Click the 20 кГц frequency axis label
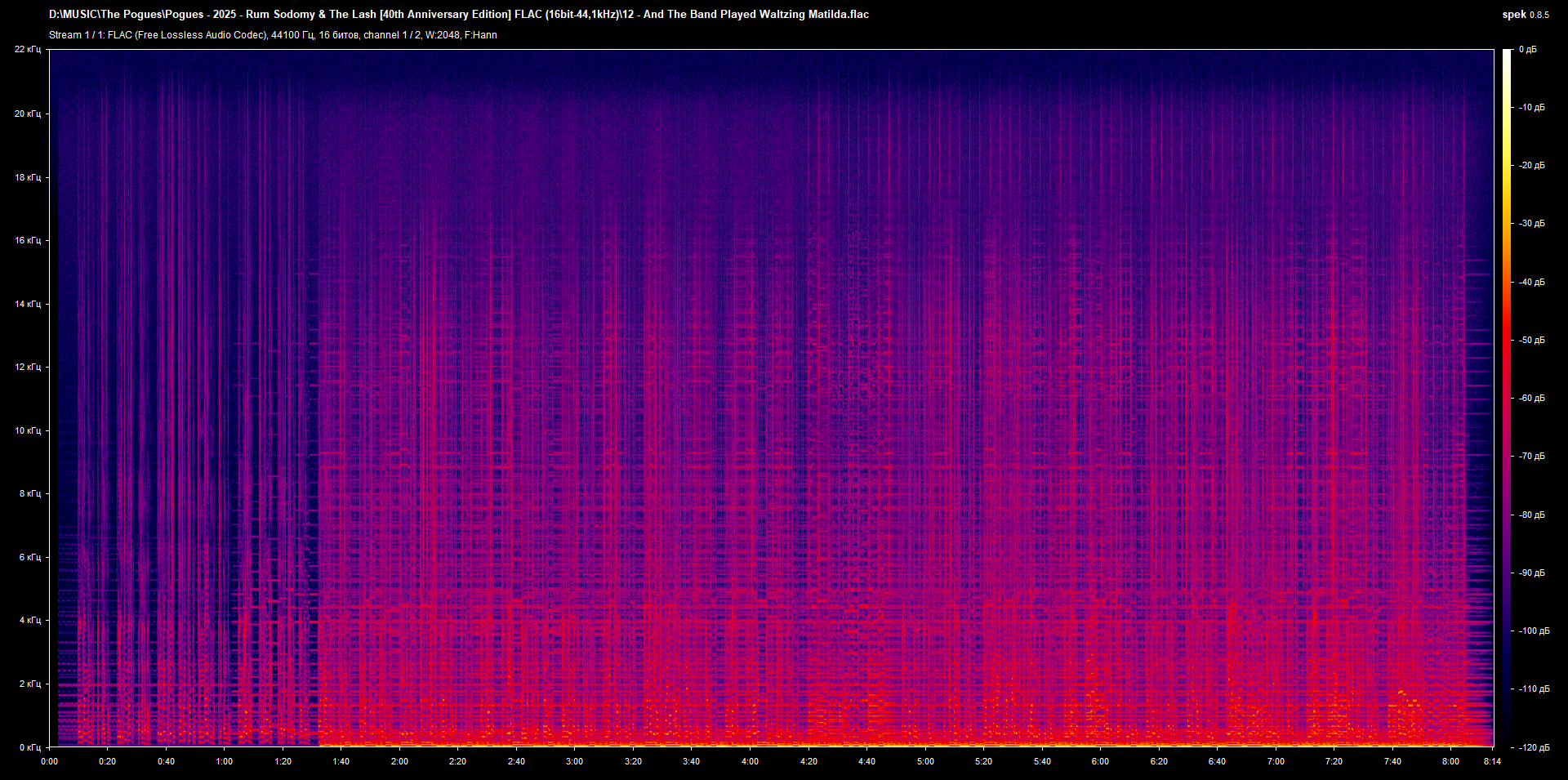 pyautogui.click(x=28, y=114)
